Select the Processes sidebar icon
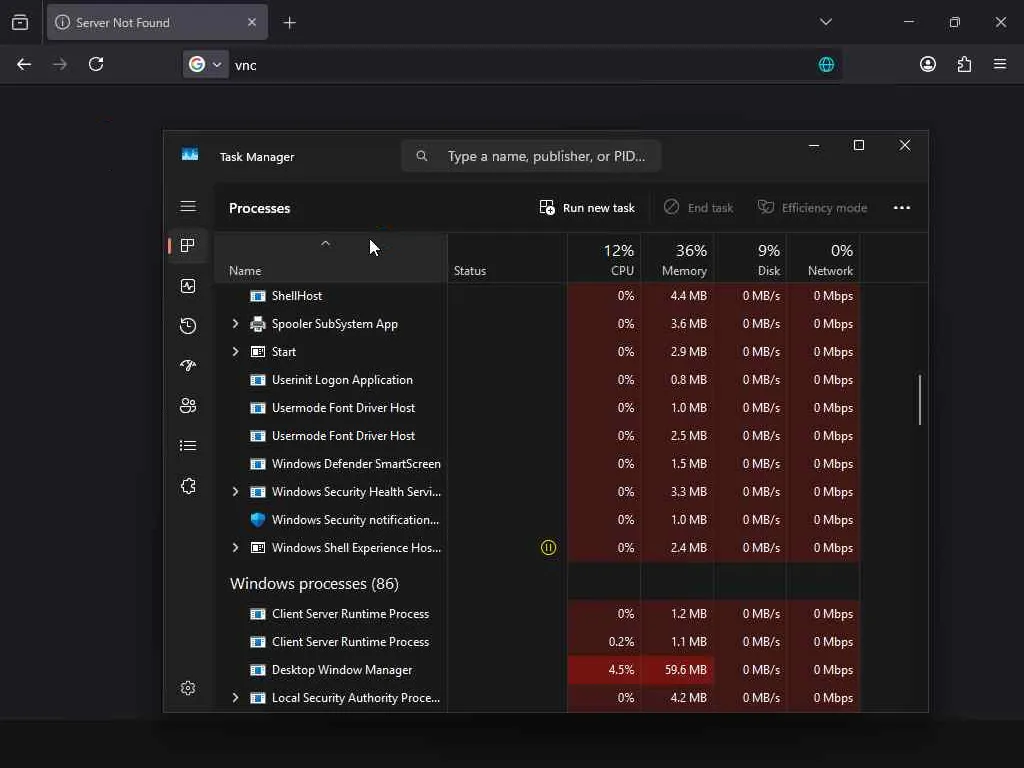 pyautogui.click(x=188, y=246)
